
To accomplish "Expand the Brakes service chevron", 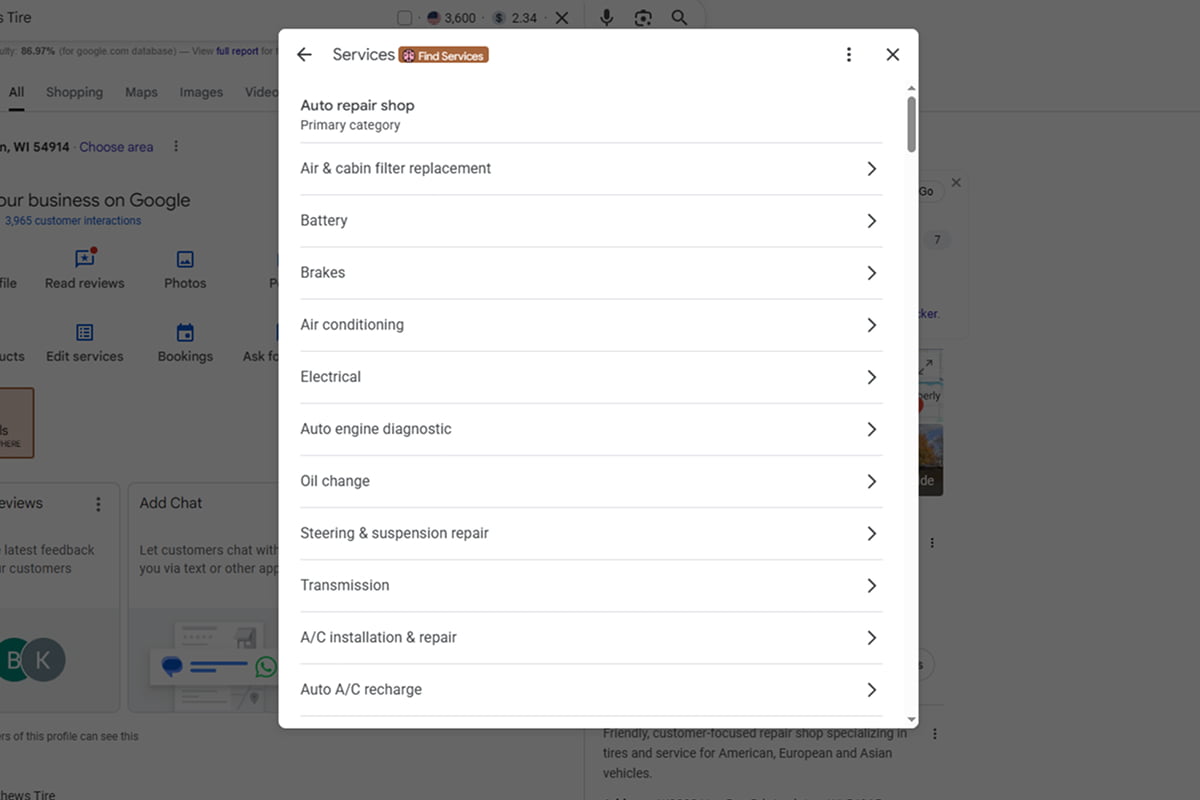I will [x=871, y=273].
